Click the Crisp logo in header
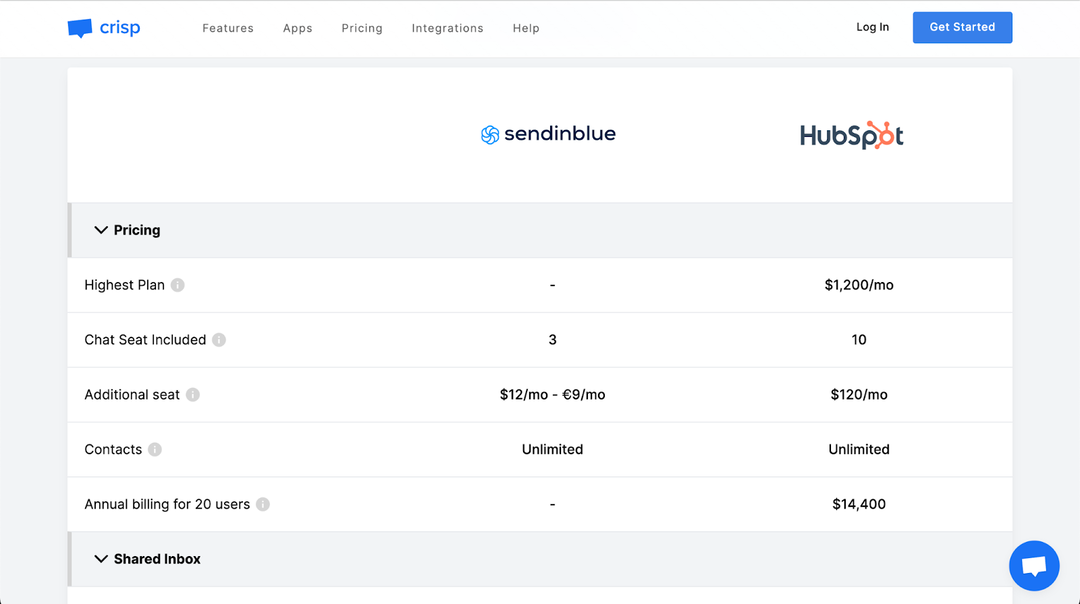 tap(104, 28)
